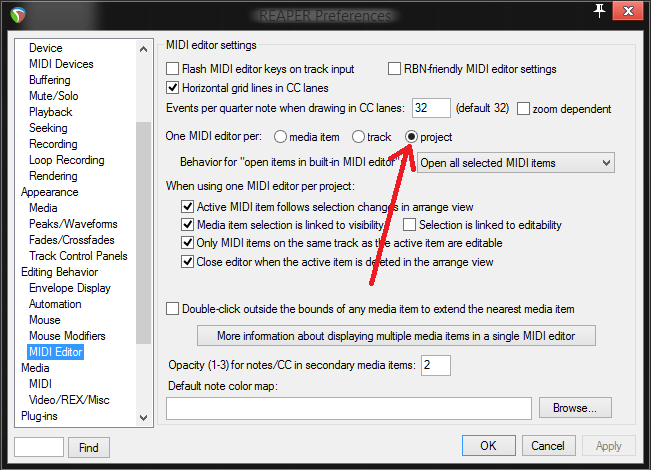The image size is (651, 470).
Task: Open Peaks/Waveforms settings
Action: click(73, 224)
